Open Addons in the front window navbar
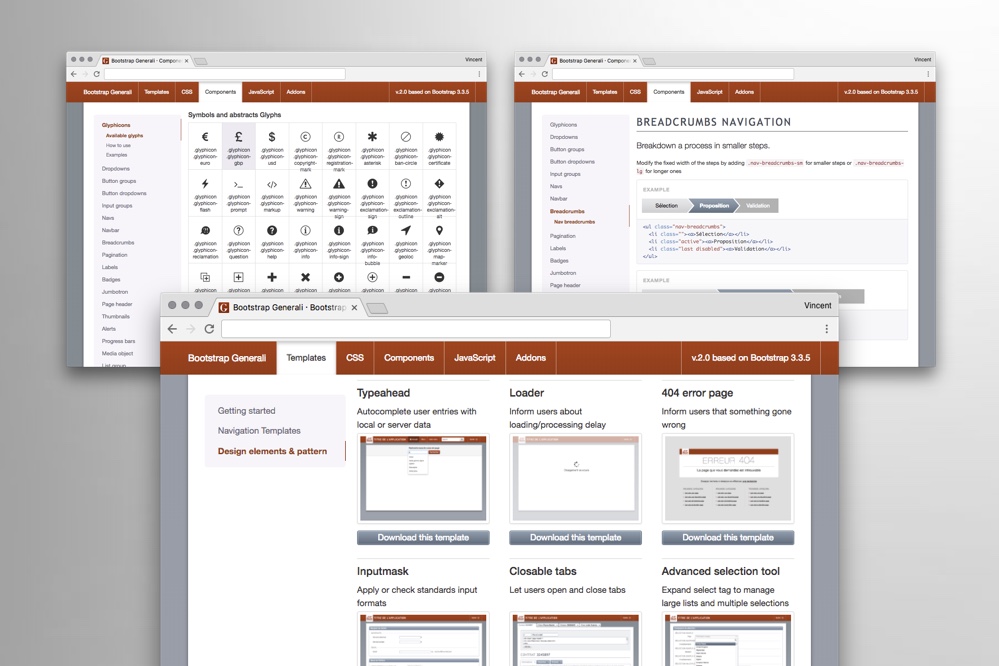 (531, 358)
